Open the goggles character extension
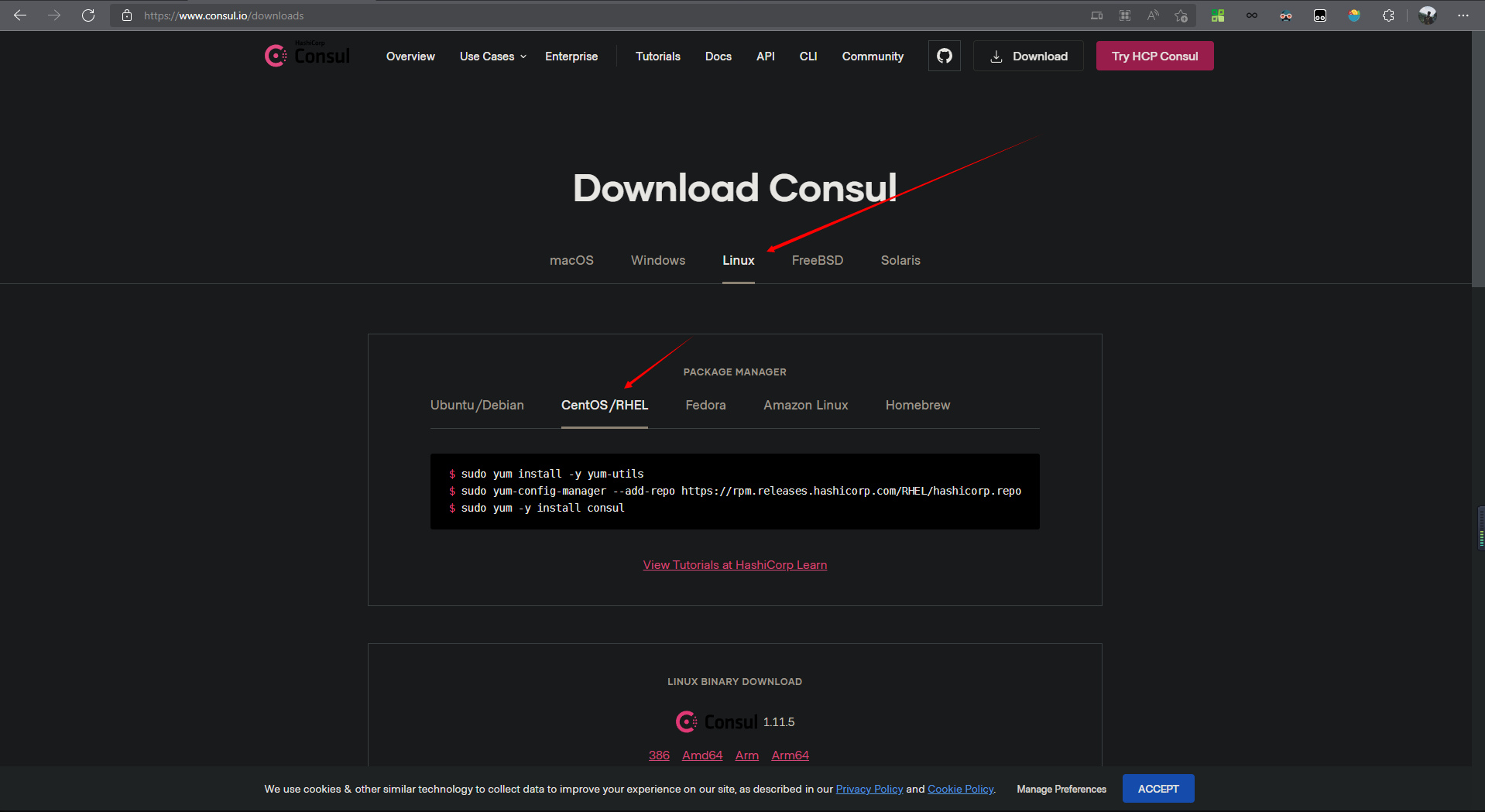1485x812 pixels. point(1286,15)
